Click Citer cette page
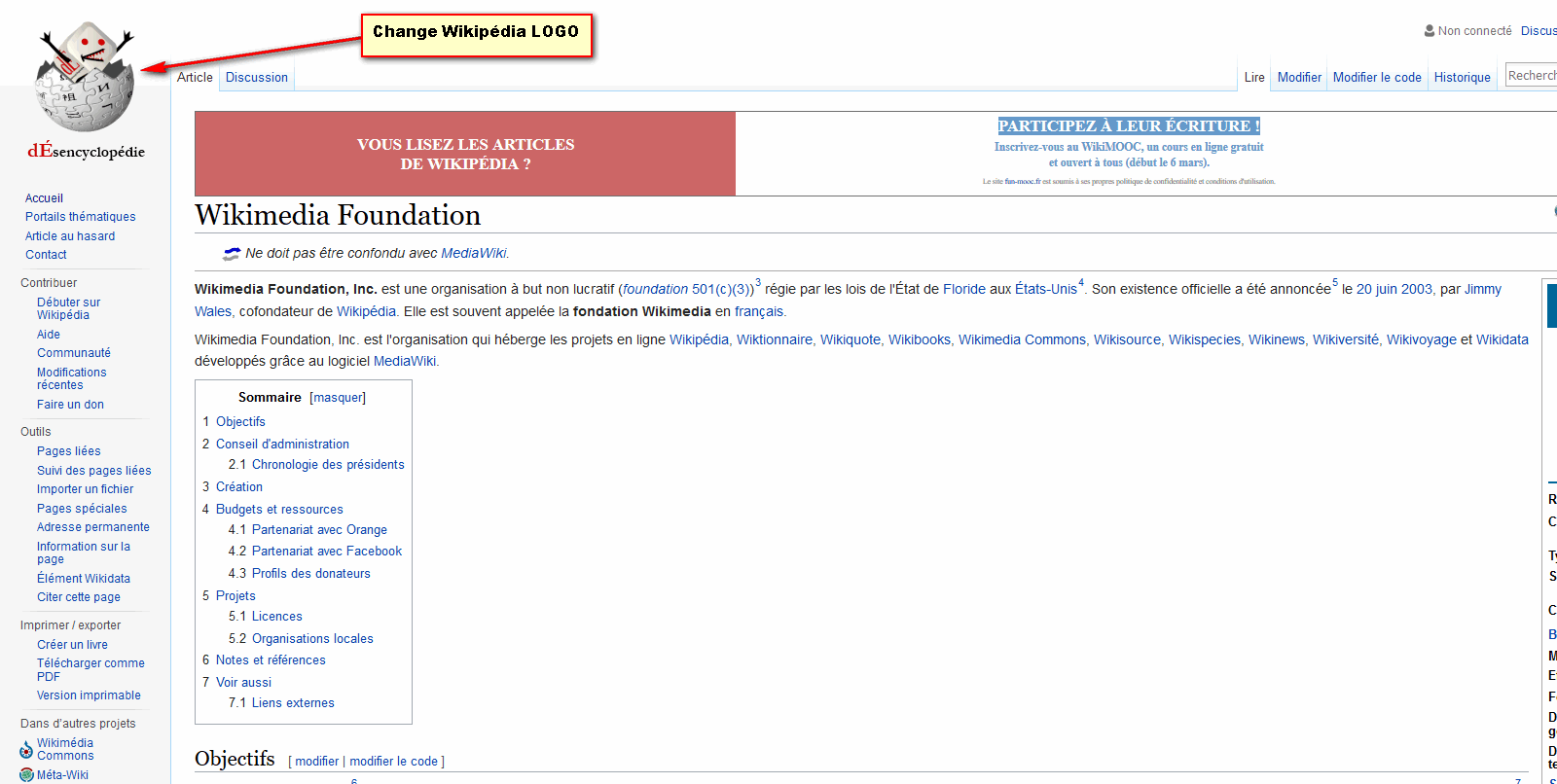This screenshot has height=784, width=1557. coord(79,597)
